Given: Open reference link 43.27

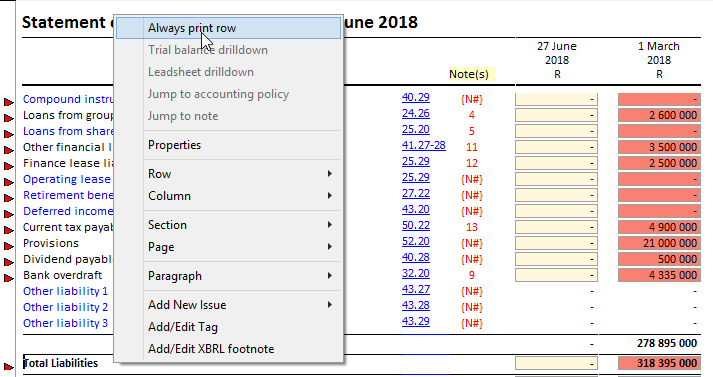Looking at the screenshot, I should [416, 289].
